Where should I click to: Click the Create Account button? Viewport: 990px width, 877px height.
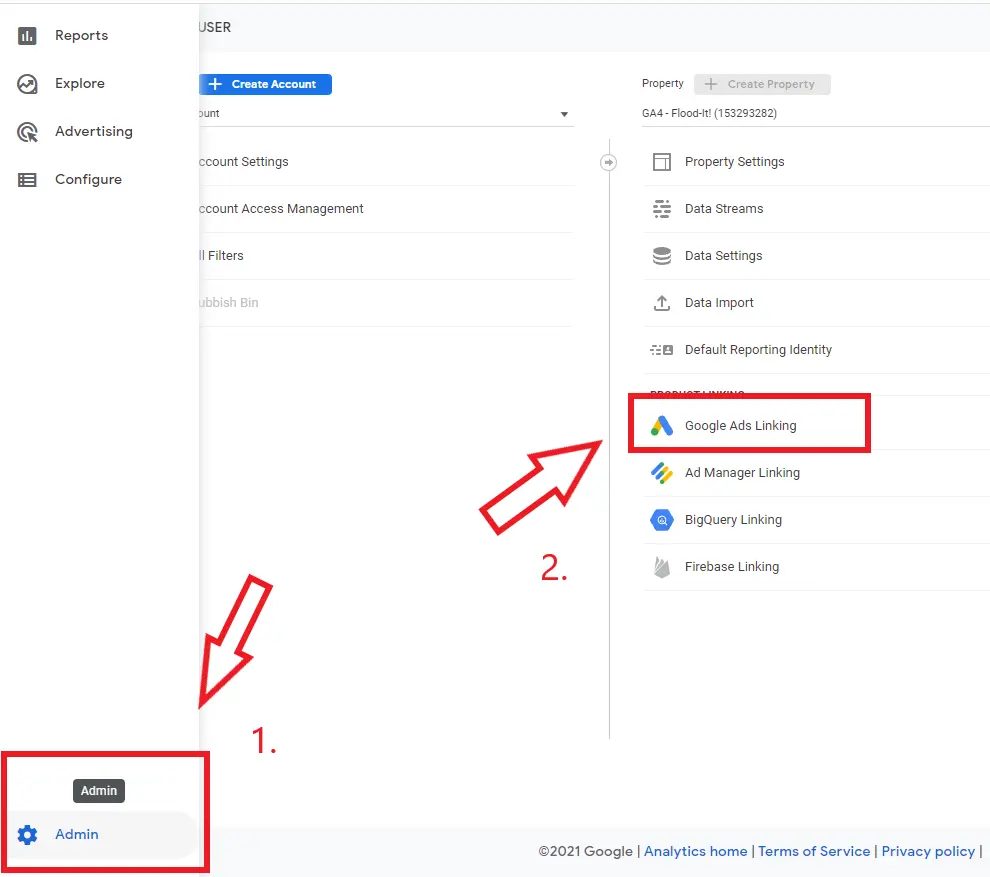coord(265,84)
